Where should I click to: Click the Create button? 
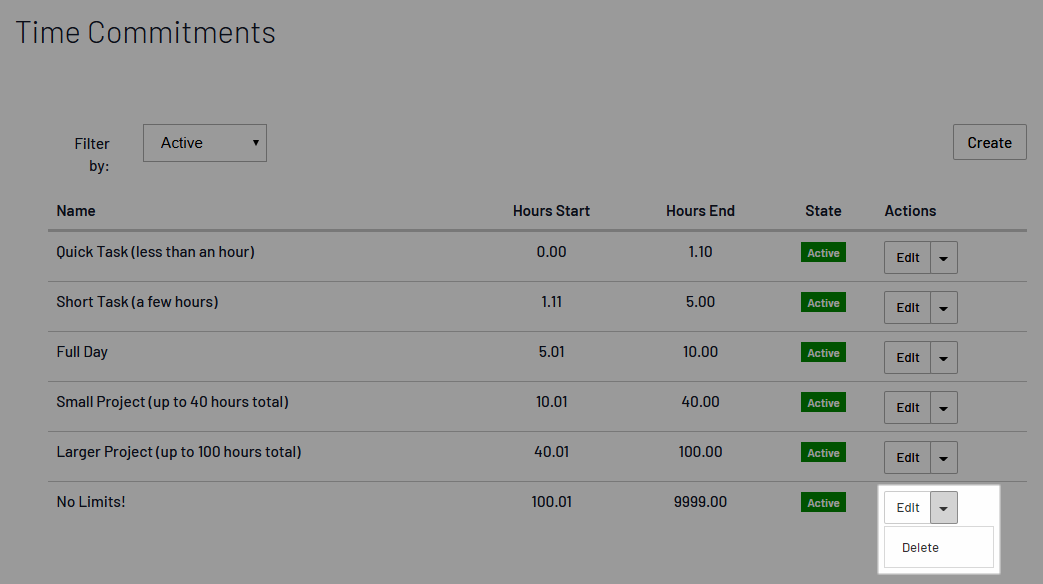point(989,143)
